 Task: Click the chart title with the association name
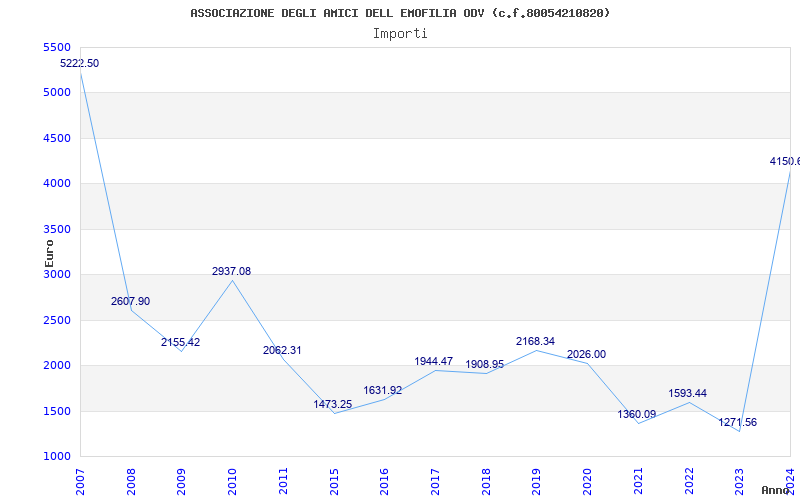click(400, 13)
